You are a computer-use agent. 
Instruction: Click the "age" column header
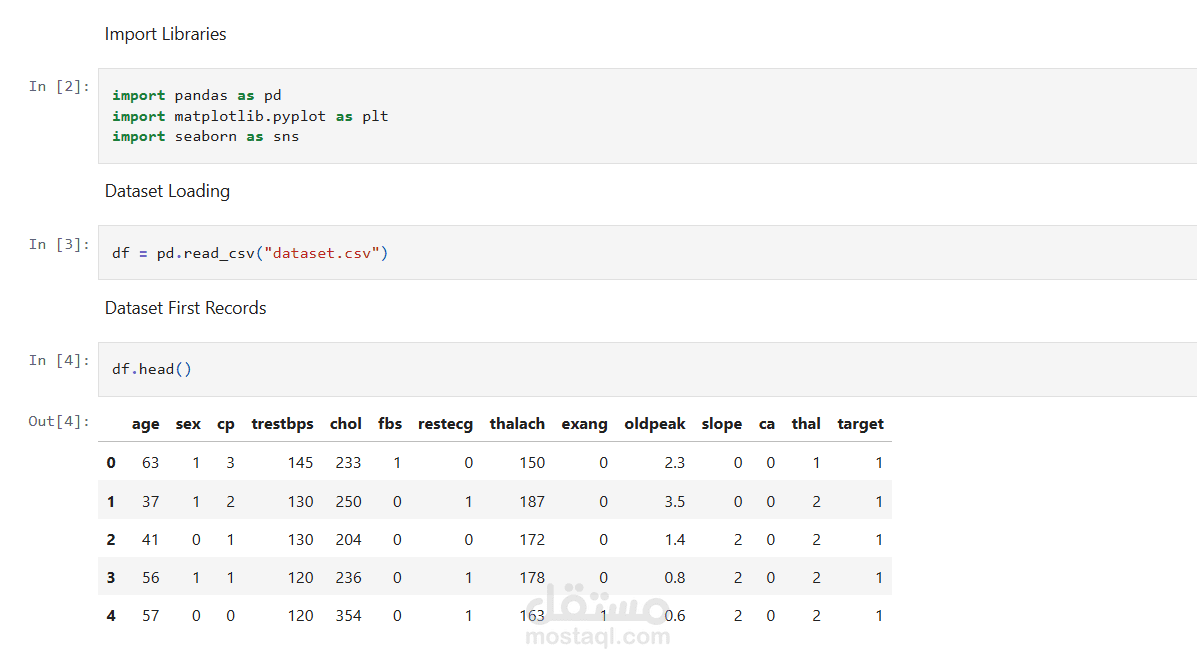145,424
